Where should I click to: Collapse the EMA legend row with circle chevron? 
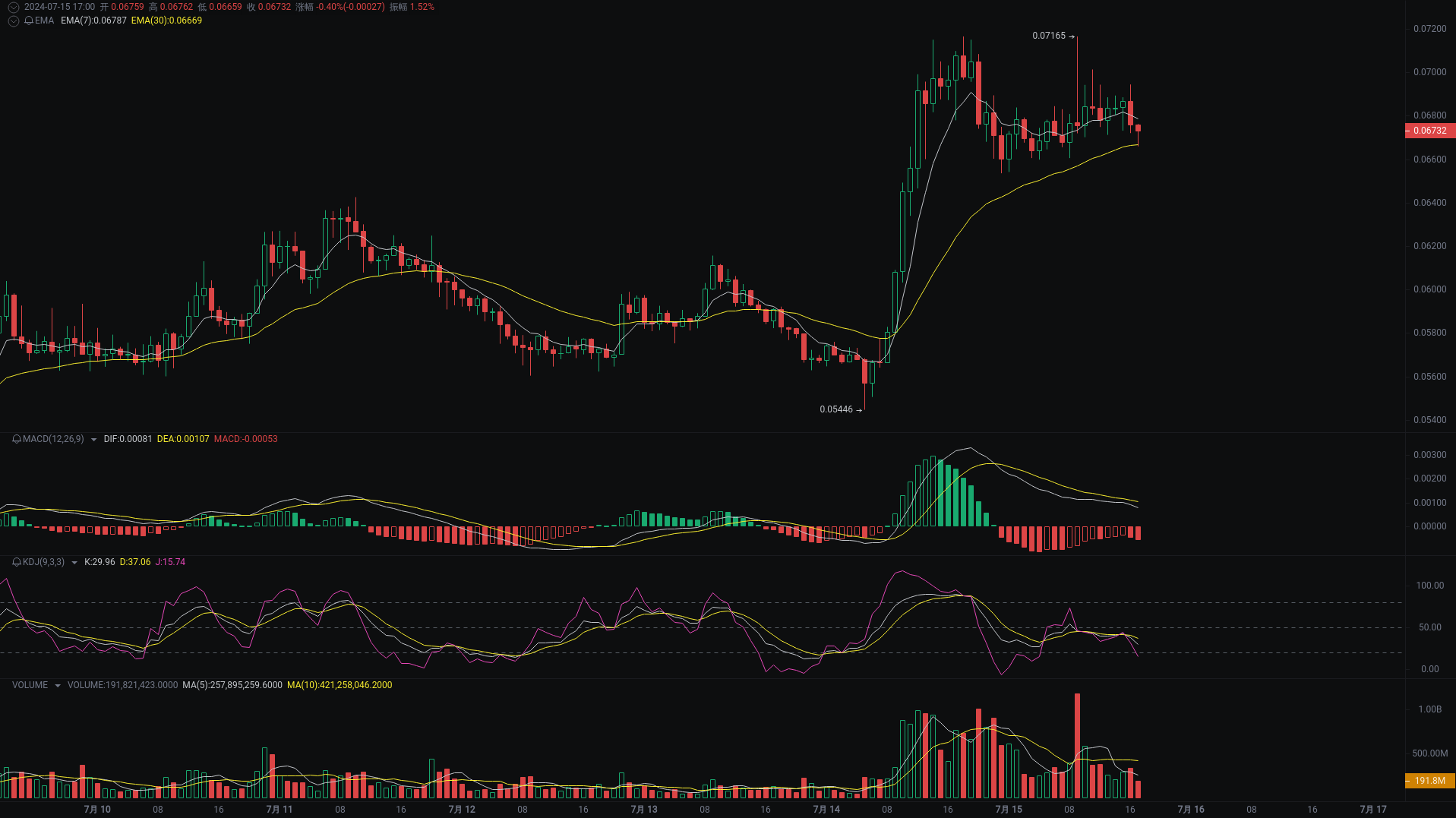point(13,21)
